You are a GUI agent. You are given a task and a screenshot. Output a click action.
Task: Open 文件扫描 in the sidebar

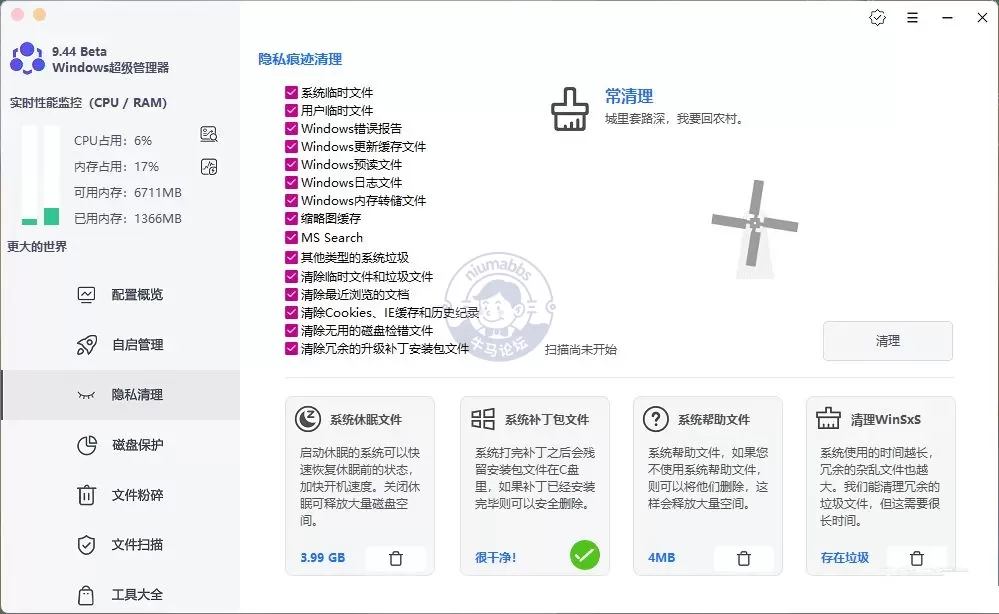(x=121, y=545)
